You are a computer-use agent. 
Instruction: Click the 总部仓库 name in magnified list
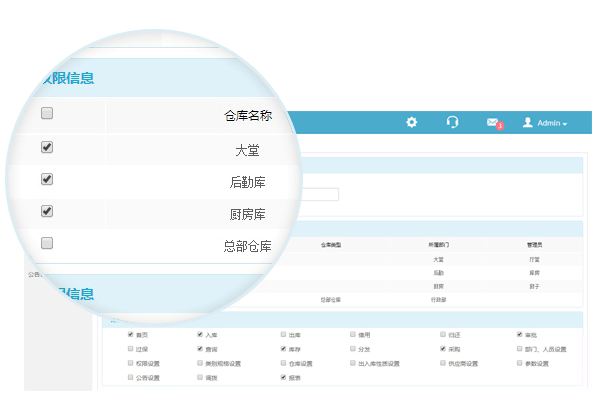point(248,246)
